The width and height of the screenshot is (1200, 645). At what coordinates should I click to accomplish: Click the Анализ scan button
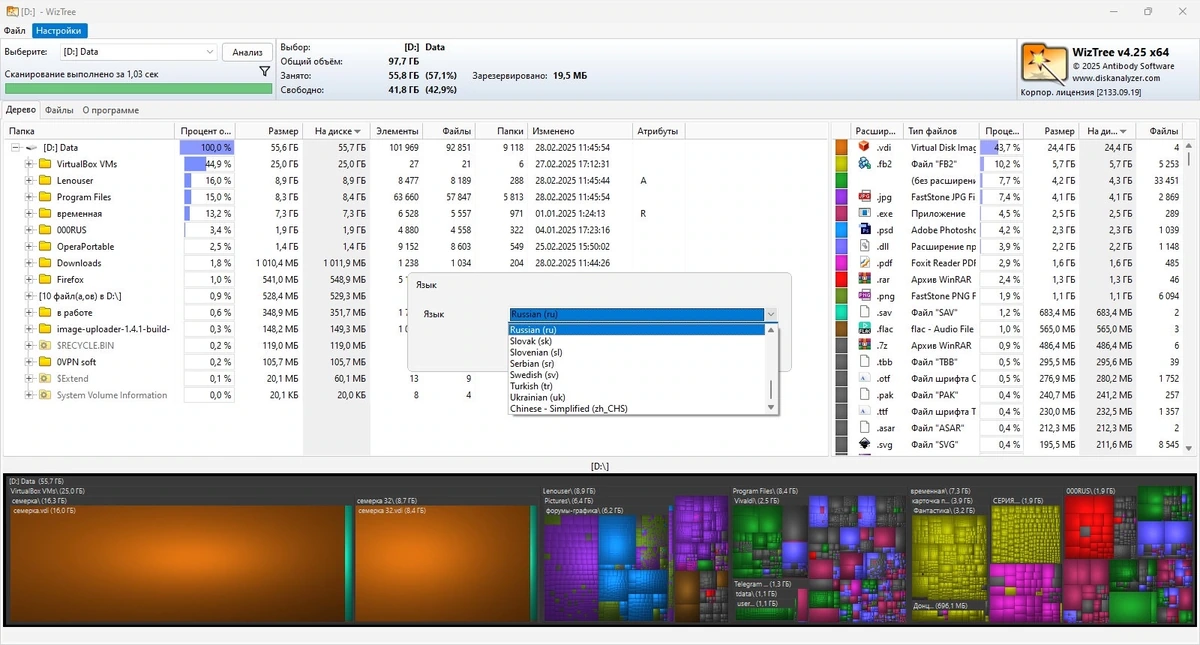tap(247, 52)
